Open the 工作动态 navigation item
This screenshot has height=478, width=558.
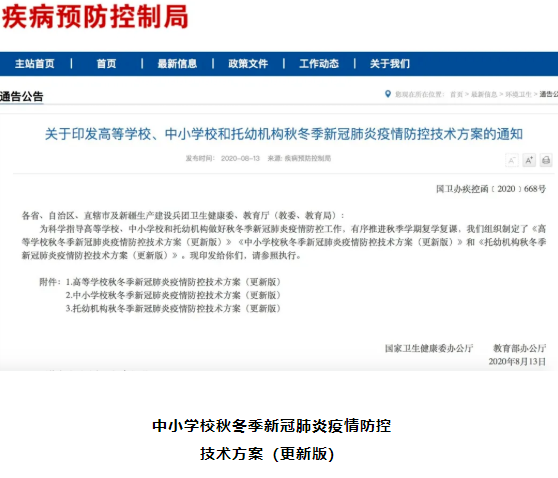coord(319,64)
